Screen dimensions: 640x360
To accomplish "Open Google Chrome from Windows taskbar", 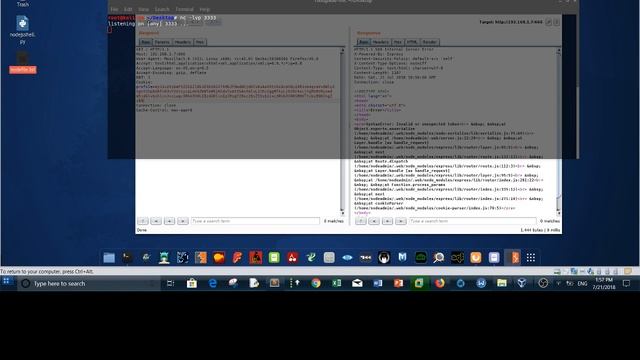I will [316, 283].
